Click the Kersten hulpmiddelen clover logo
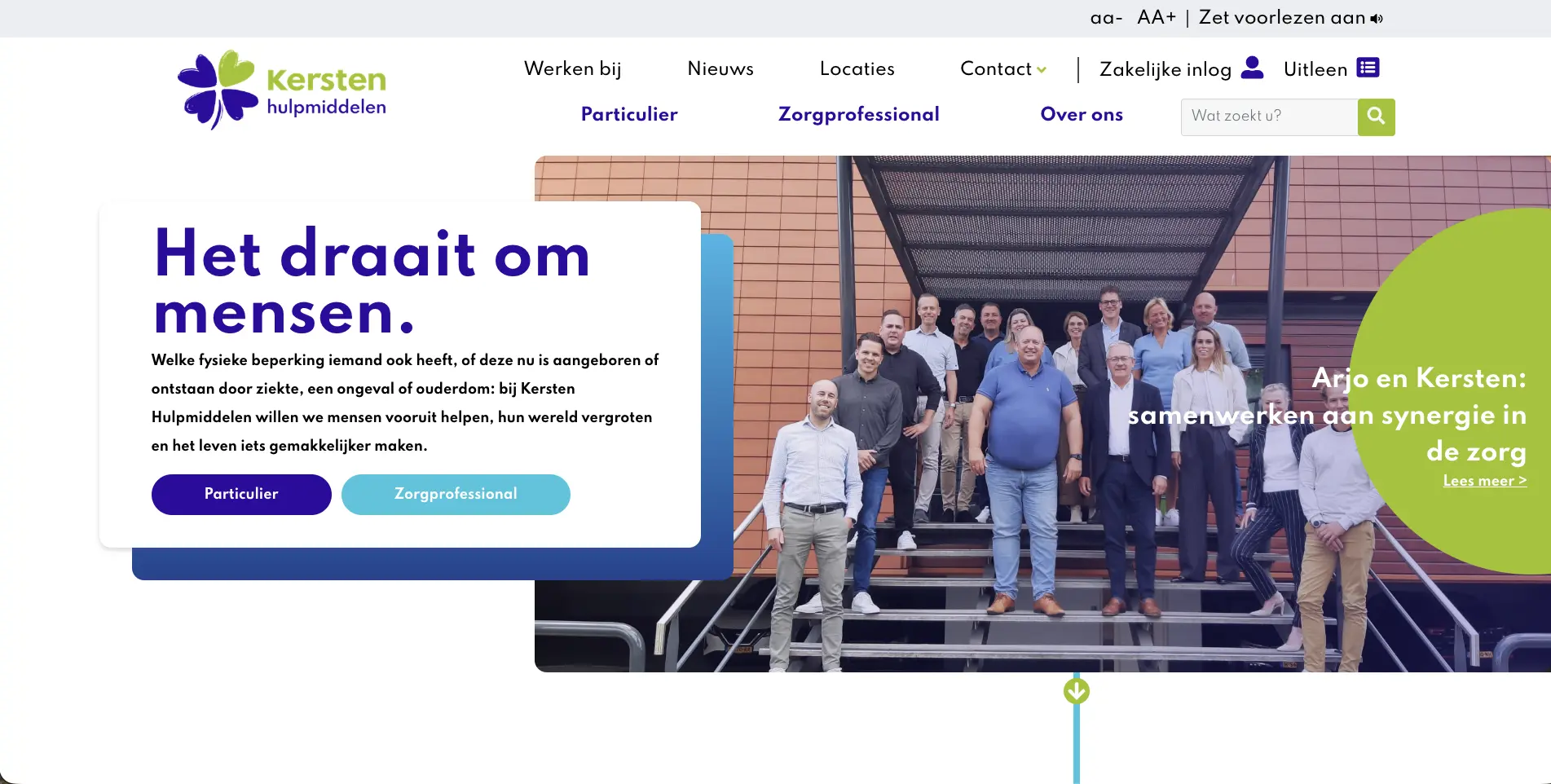This screenshot has width=1551, height=784. click(x=281, y=90)
